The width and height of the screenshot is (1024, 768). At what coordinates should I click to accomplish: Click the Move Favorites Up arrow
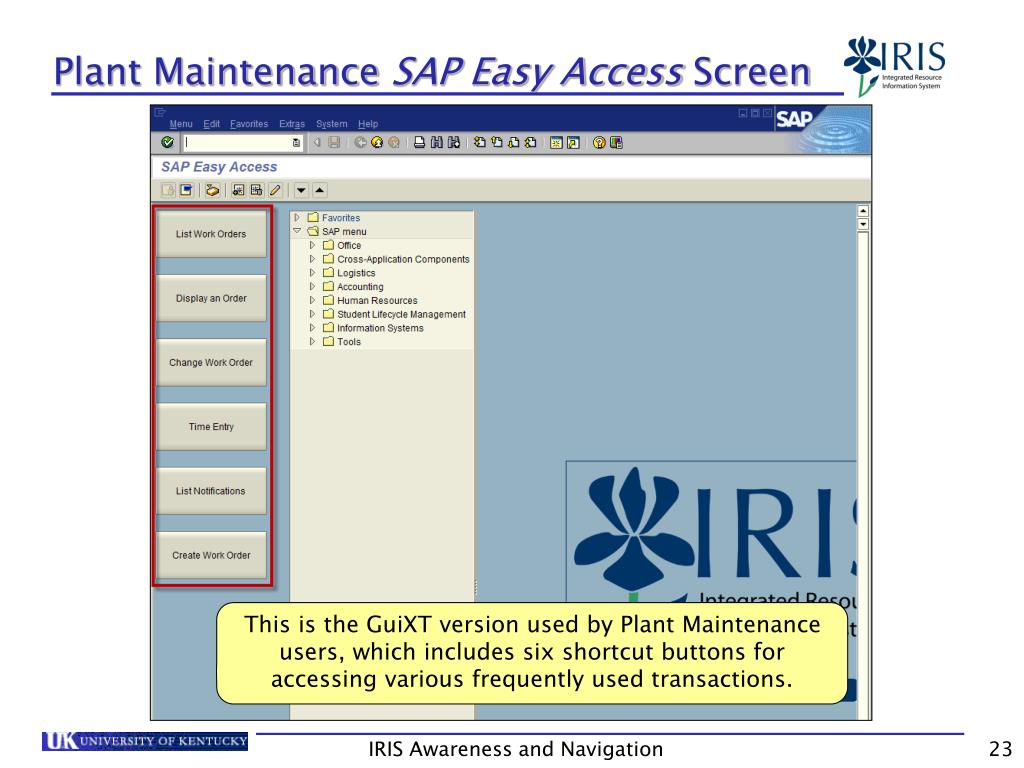pyautogui.click(x=319, y=191)
